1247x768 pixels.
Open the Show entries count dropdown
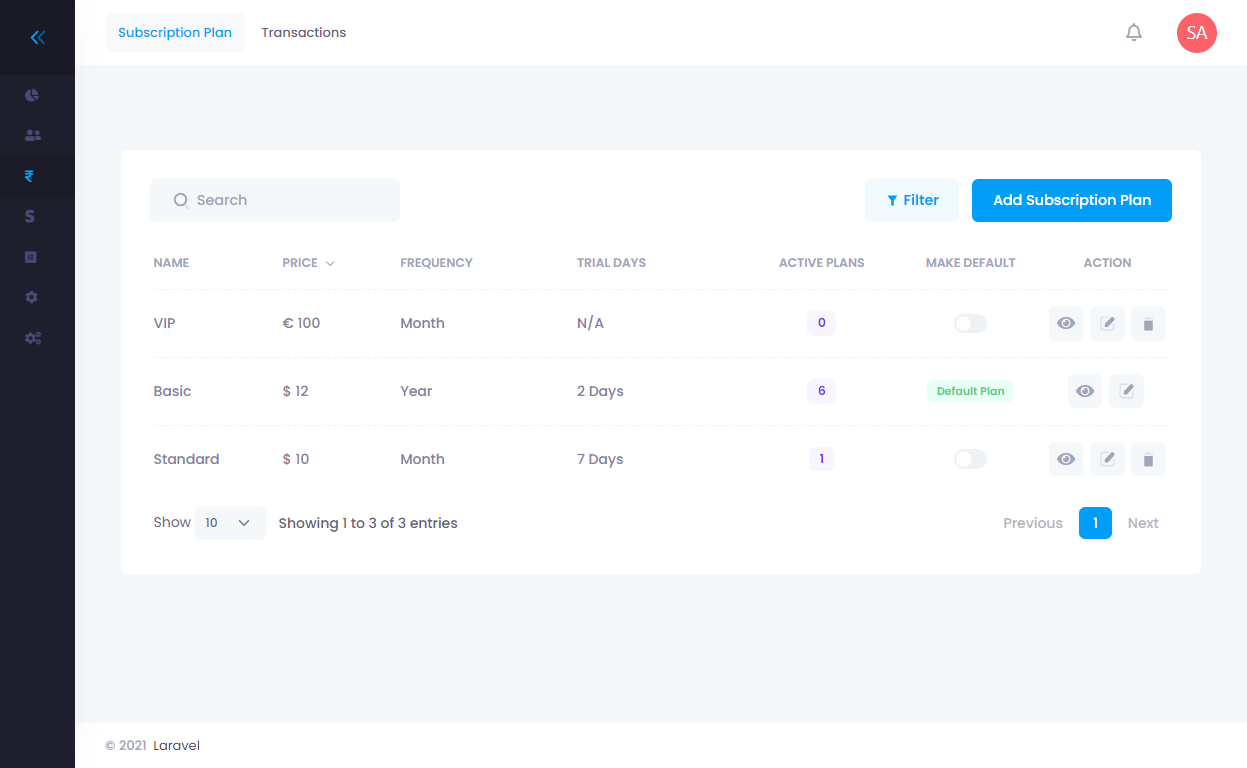pos(230,523)
